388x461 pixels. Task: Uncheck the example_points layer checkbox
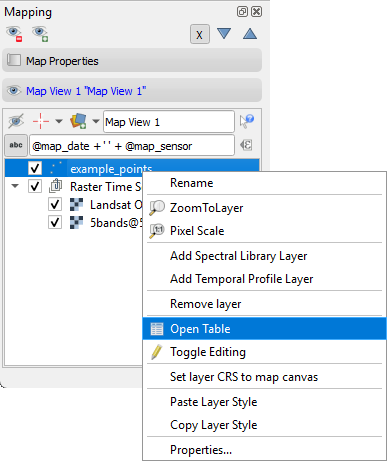tap(35, 168)
